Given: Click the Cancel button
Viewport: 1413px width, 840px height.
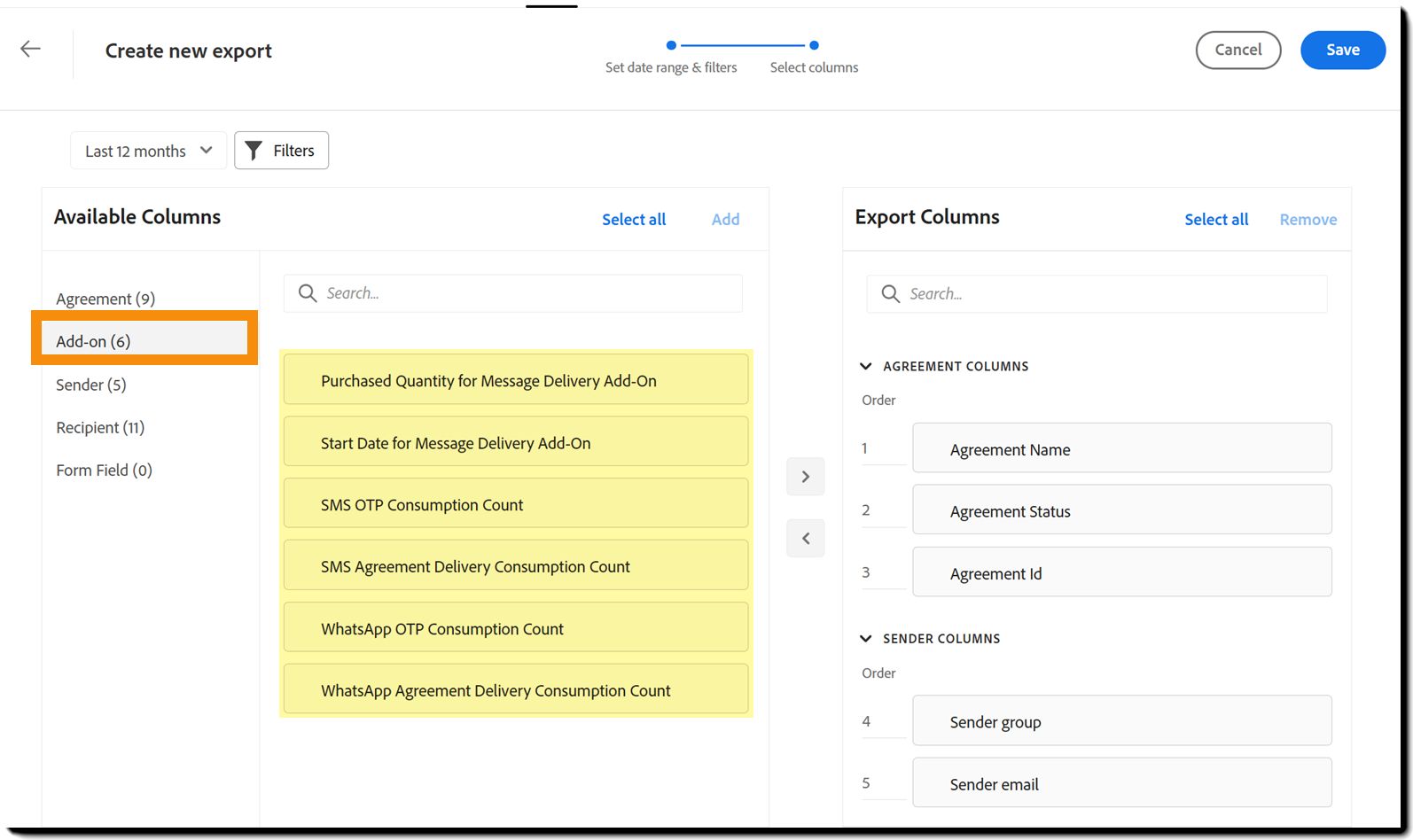Looking at the screenshot, I should click(x=1237, y=50).
